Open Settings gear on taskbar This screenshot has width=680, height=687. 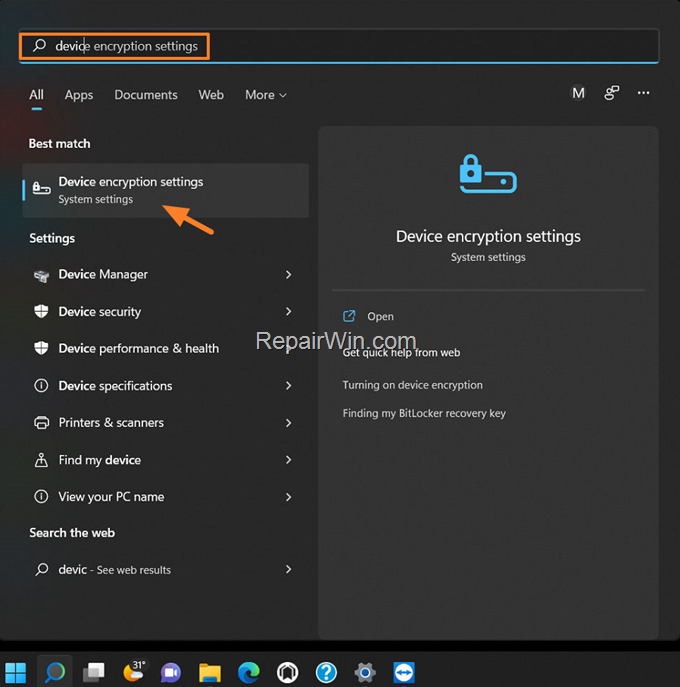point(365,673)
